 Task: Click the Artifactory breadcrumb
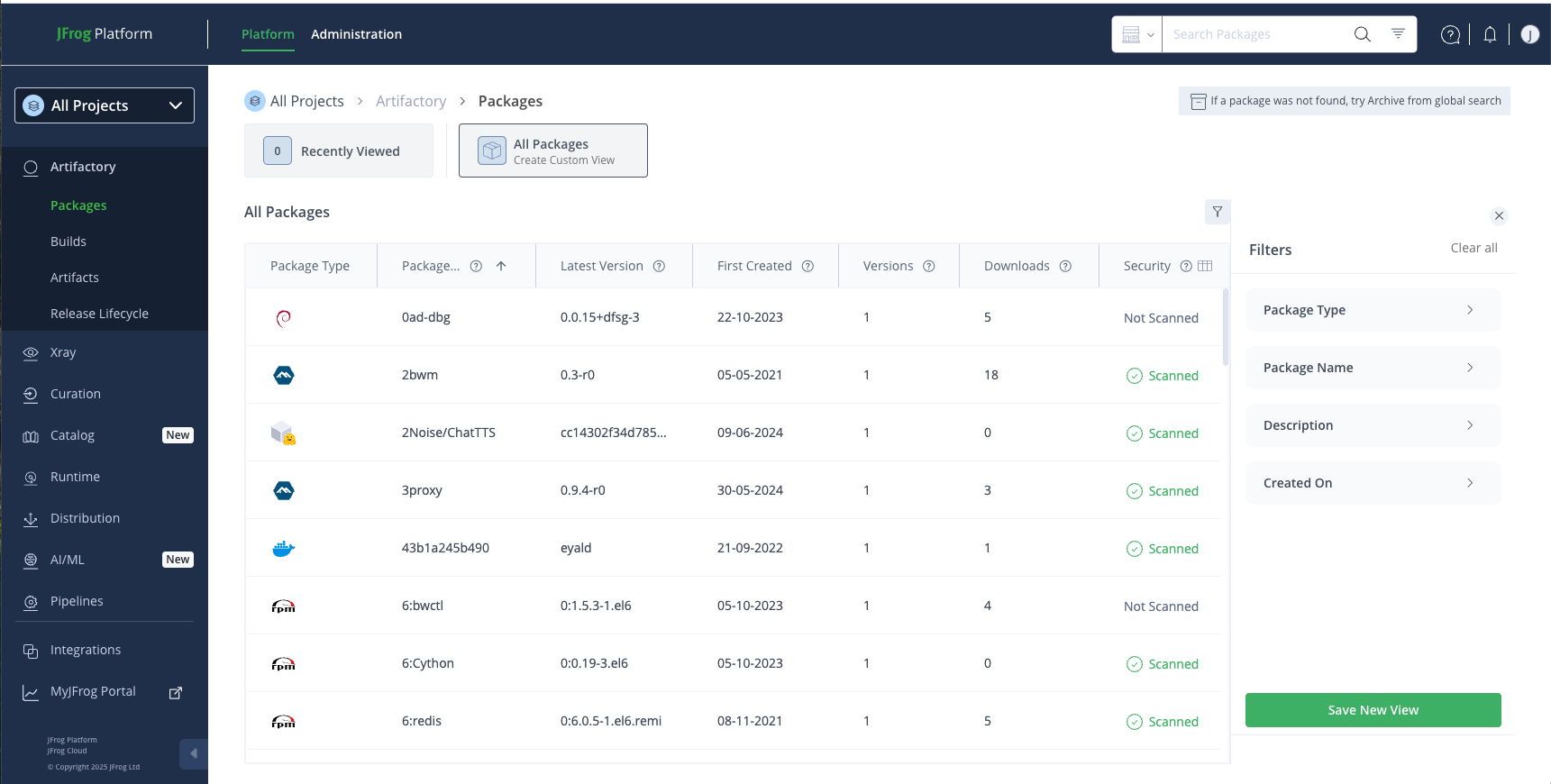point(411,101)
